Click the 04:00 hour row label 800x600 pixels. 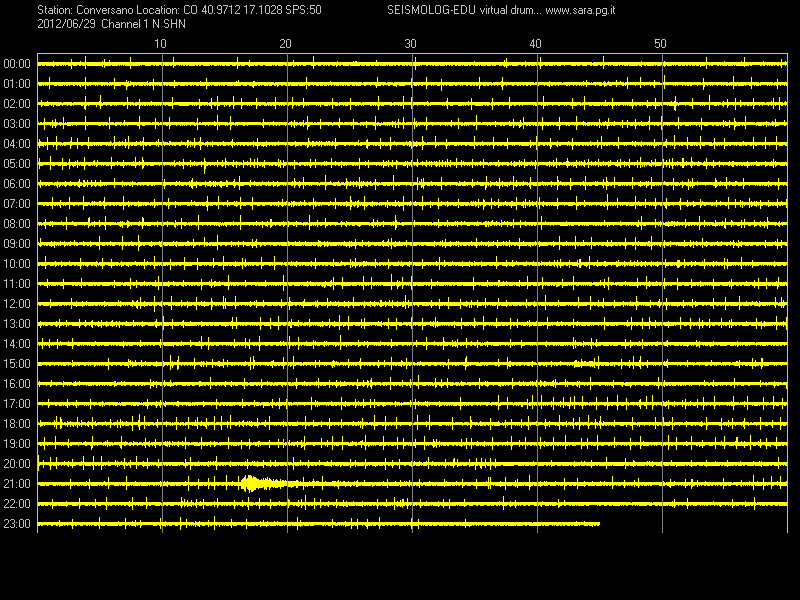pyautogui.click(x=17, y=144)
